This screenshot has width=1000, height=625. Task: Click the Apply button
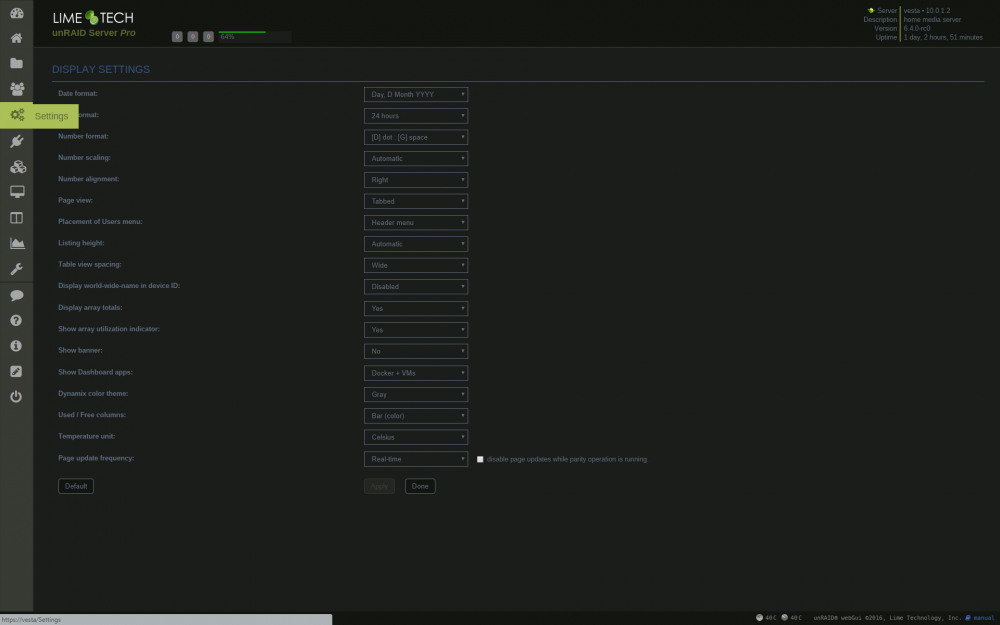[379, 486]
